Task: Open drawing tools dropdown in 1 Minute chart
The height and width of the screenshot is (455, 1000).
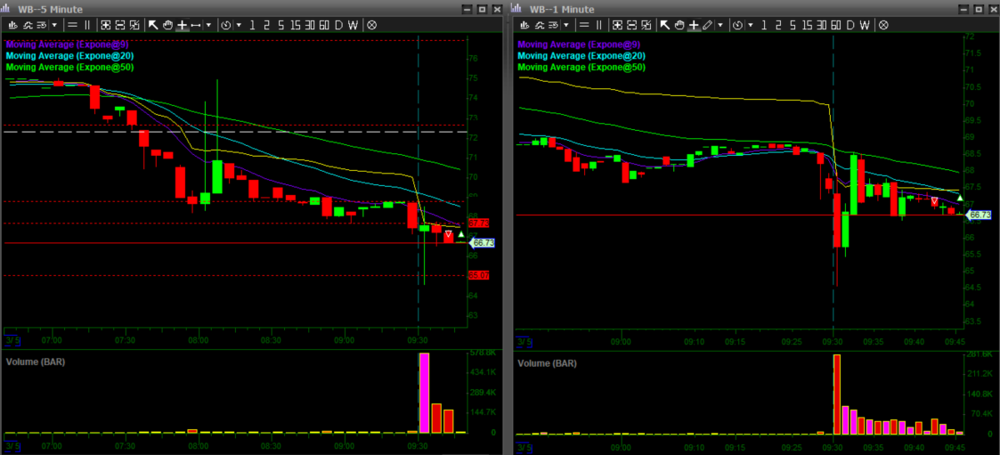Action: point(720,24)
